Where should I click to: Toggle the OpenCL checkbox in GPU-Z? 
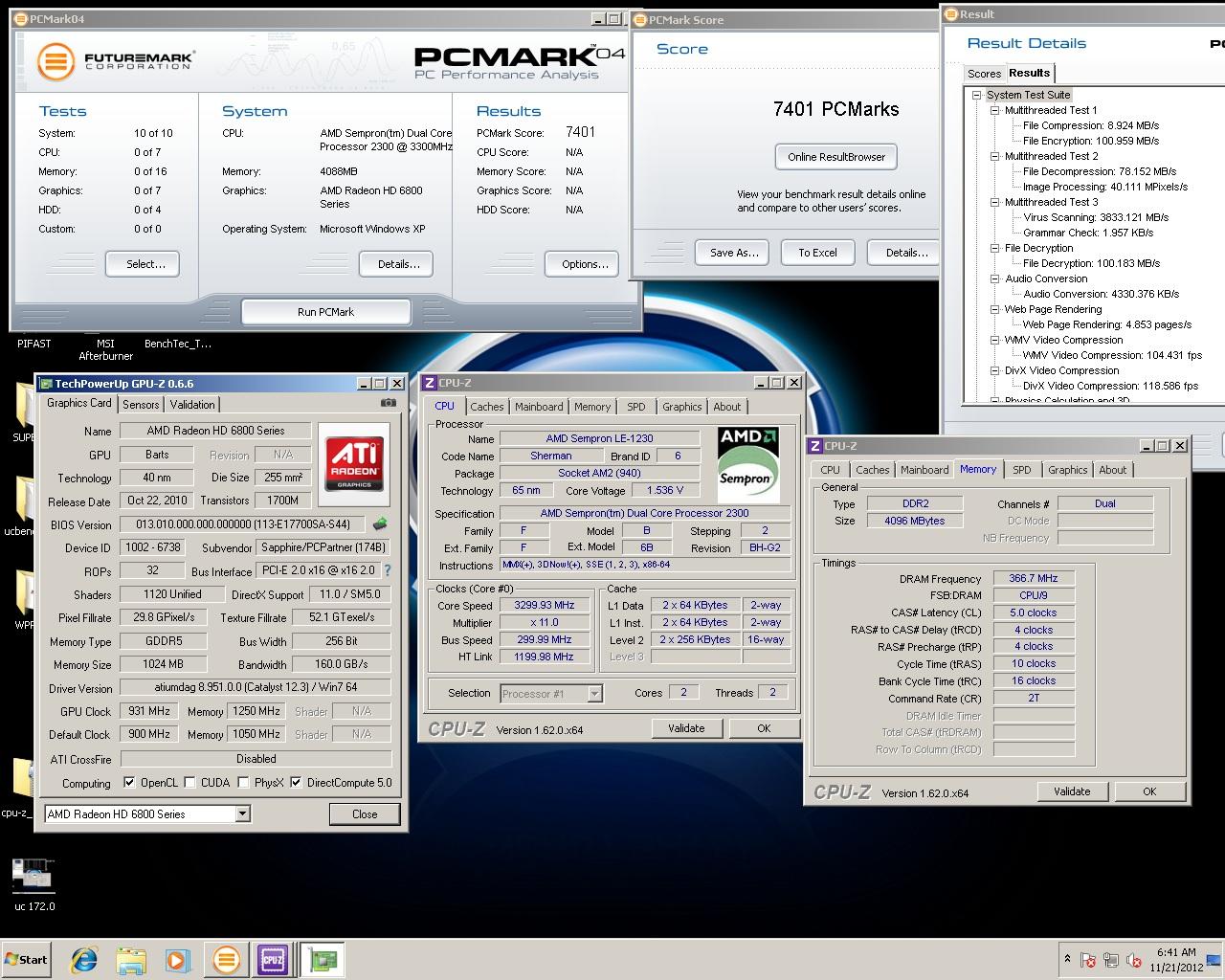129,782
